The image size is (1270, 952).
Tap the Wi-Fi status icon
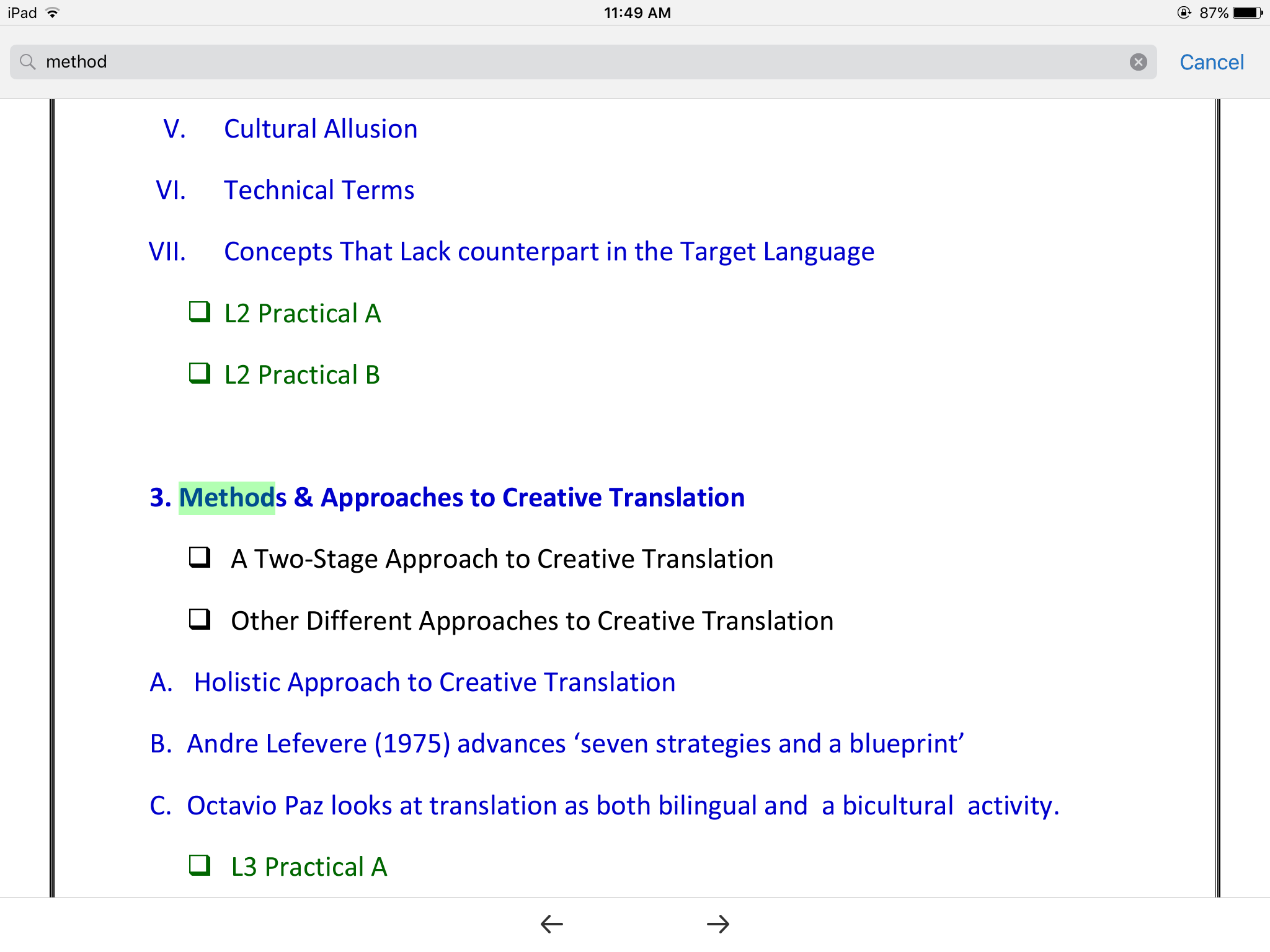[53, 12]
